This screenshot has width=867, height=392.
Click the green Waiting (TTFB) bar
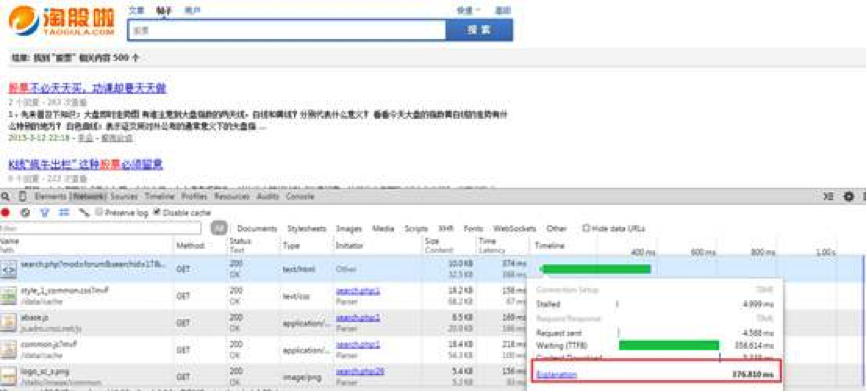[x=669, y=345]
